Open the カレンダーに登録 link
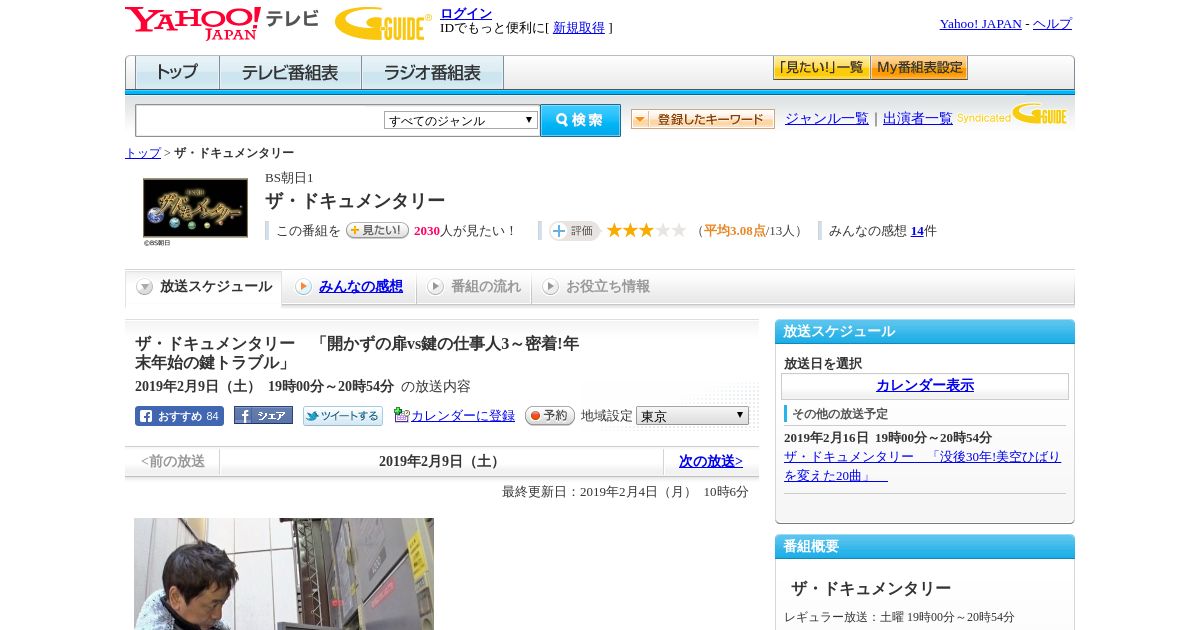 click(x=463, y=416)
